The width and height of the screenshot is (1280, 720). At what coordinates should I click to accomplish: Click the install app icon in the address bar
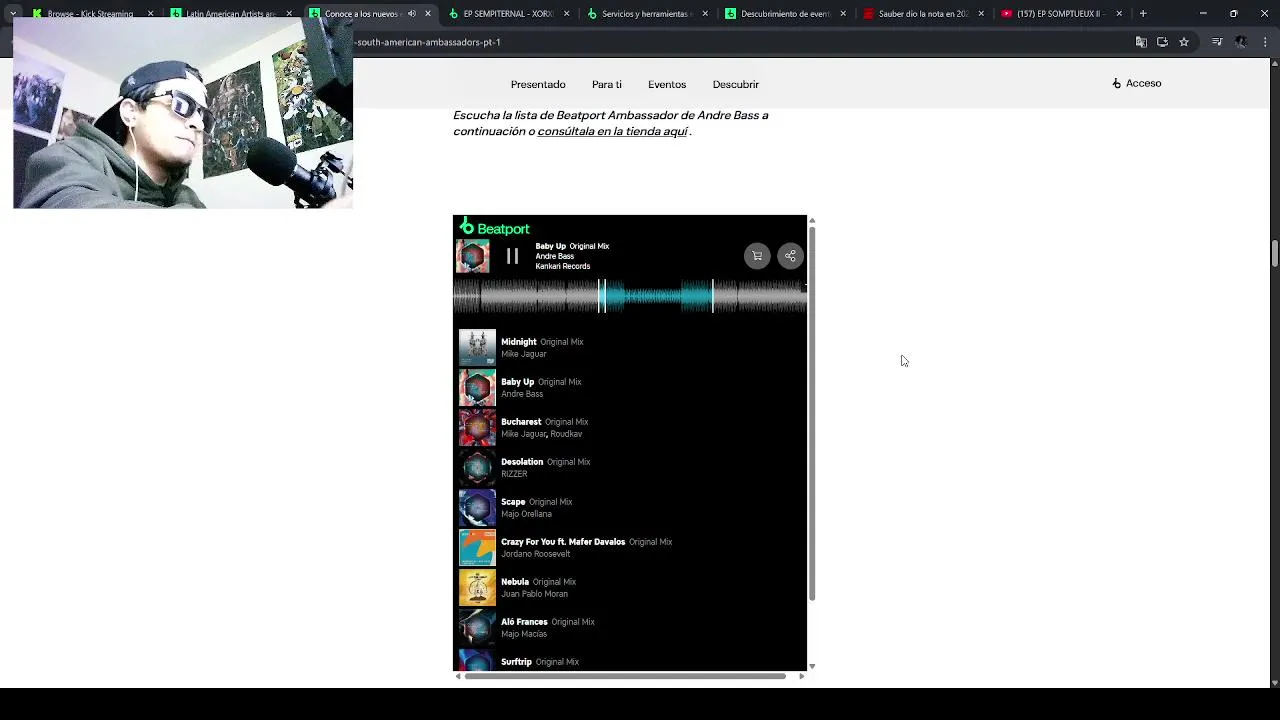(1162, 42)
